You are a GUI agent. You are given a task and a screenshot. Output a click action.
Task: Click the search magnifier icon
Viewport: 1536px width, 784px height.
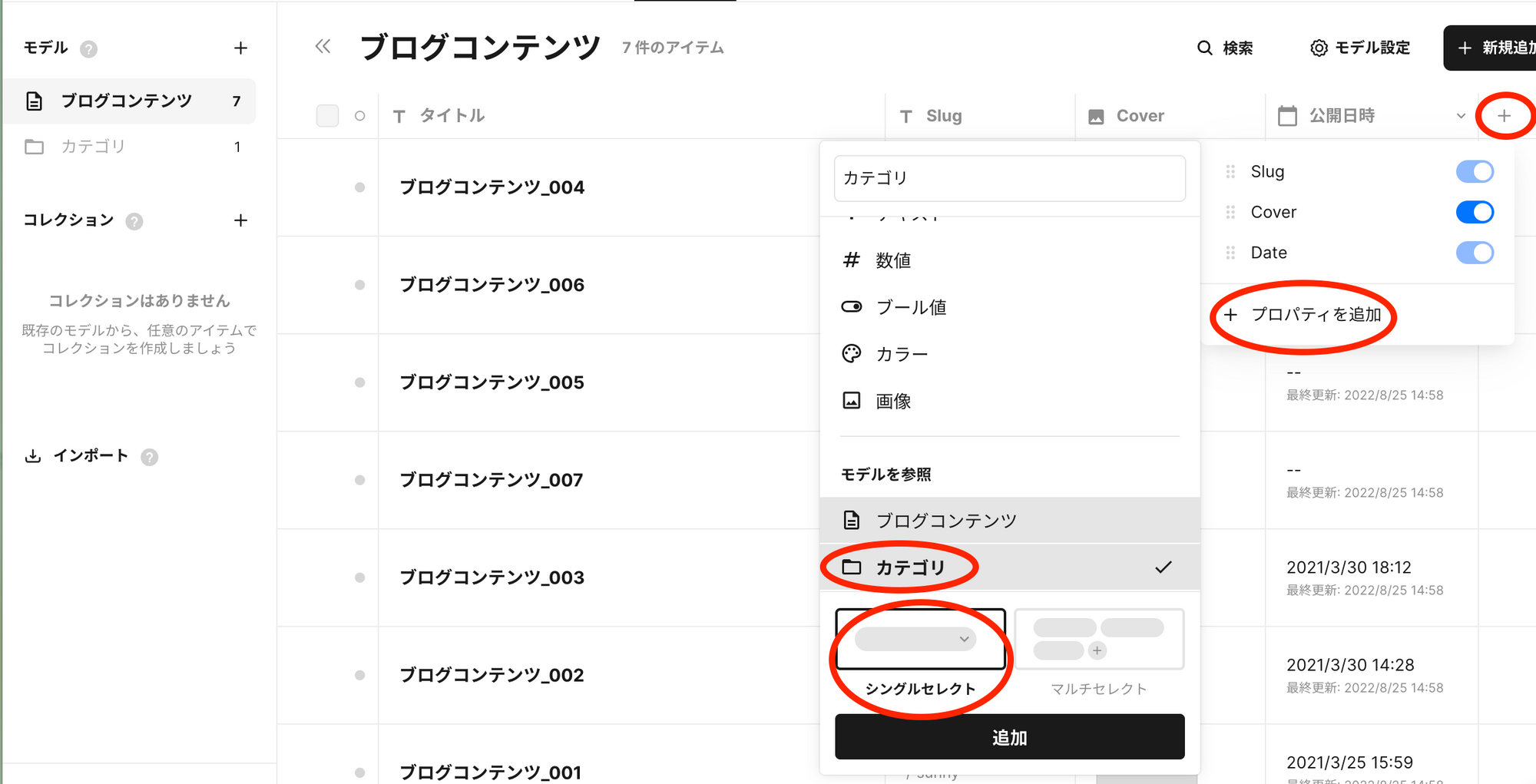pyautogui.click(x=1205, y=48)
